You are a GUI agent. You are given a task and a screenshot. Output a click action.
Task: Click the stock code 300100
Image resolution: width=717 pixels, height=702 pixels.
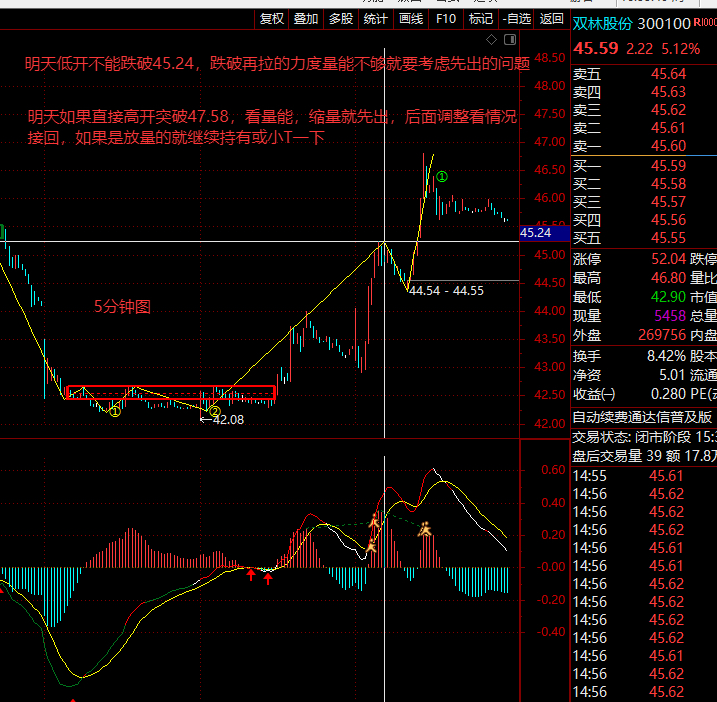(663, 23)
